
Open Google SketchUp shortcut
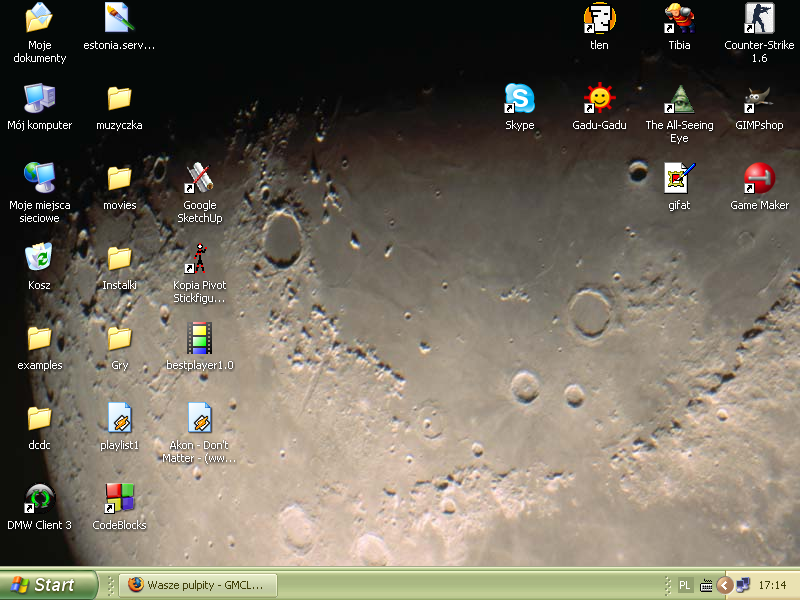tap(199, 179)
